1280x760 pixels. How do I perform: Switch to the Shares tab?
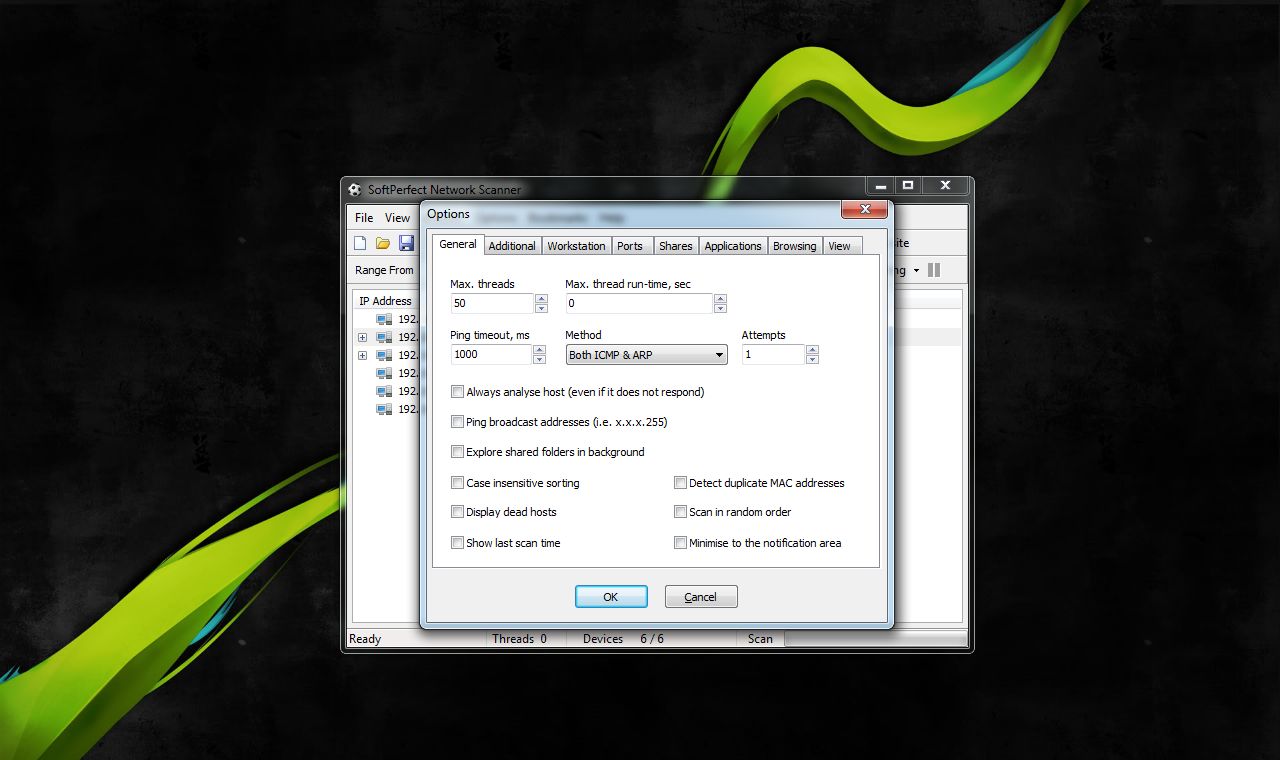coord(675,246)
